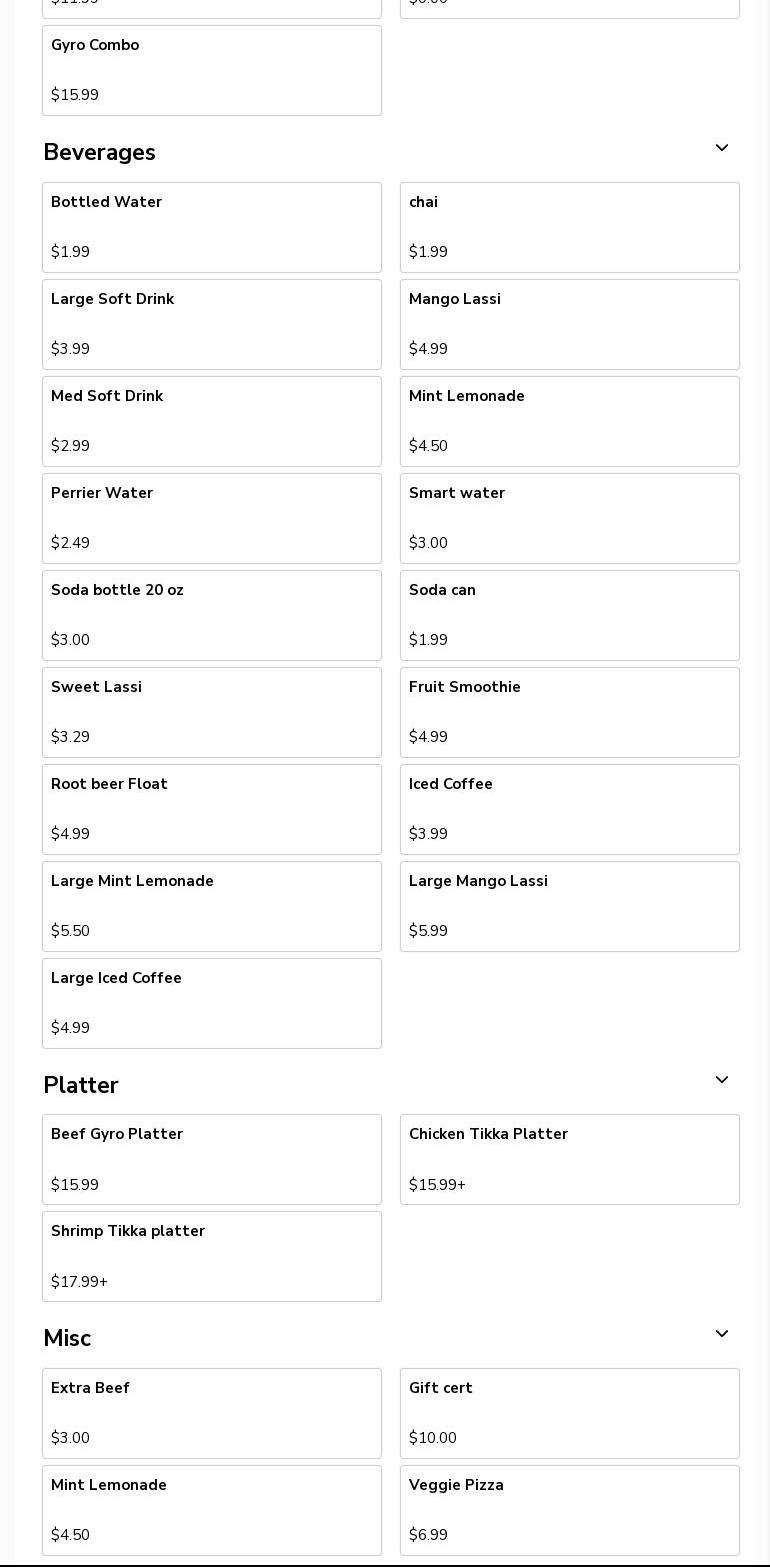Open the Fruit Smoothie item
The width and height of the screenshot is (770, 1567).
[x=570, y=712]
